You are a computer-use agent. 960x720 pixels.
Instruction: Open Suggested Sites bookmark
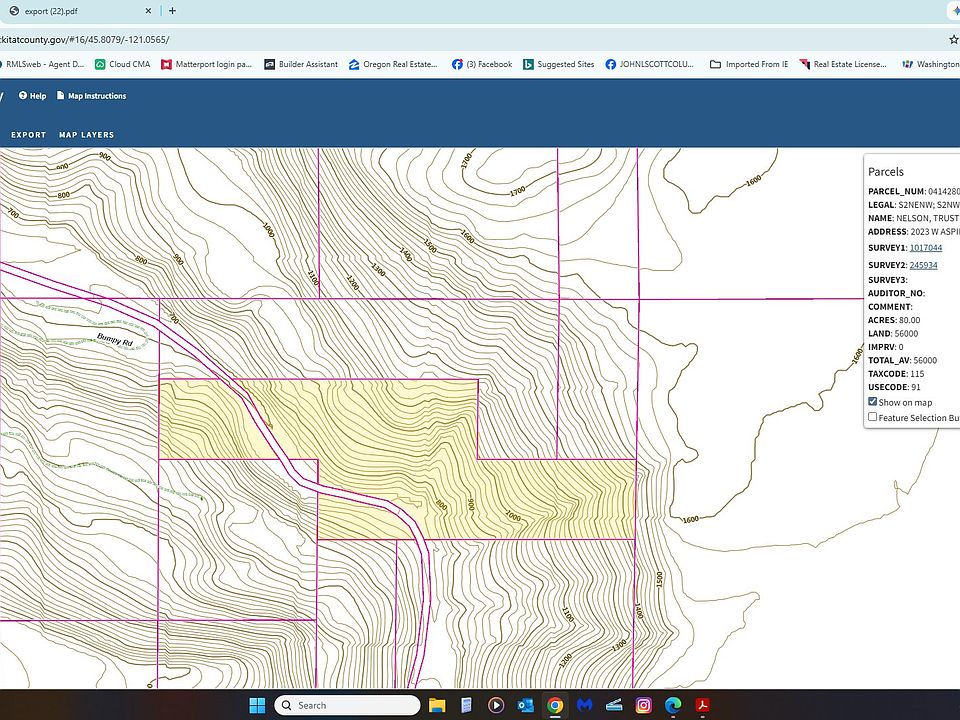tap(558, 64)
